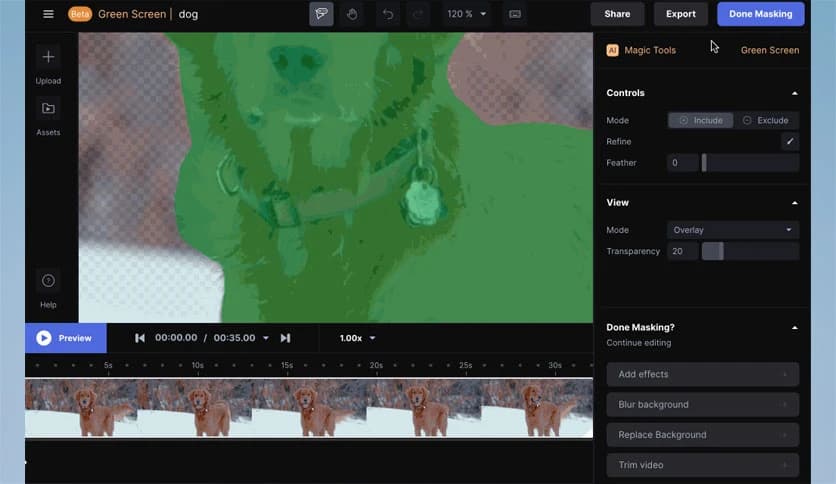Open the zoom level dropdown

(x=467, y=14)
